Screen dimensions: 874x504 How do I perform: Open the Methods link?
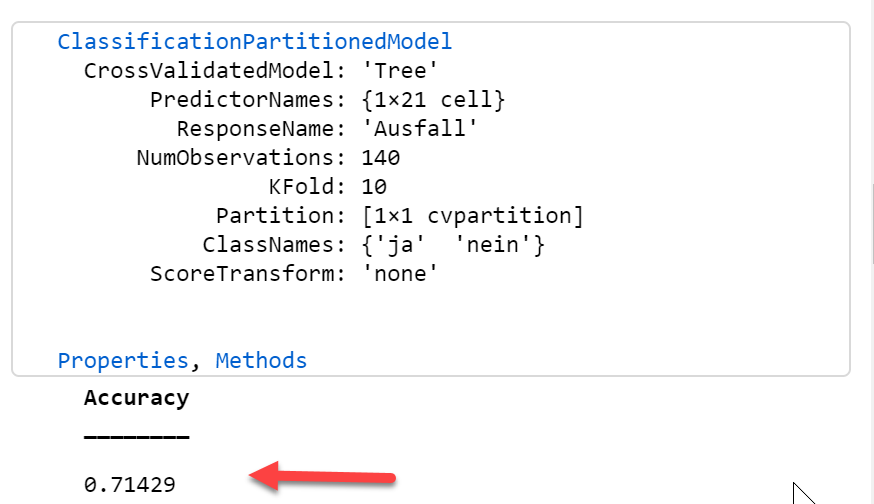point(261,361)
